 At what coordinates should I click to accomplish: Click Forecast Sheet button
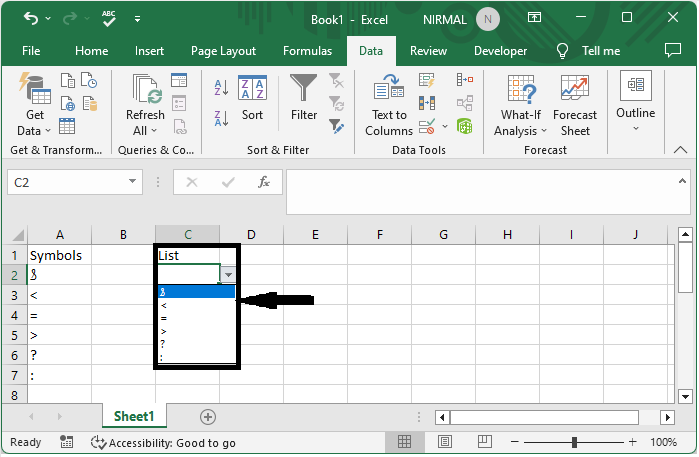coord(575,106)
